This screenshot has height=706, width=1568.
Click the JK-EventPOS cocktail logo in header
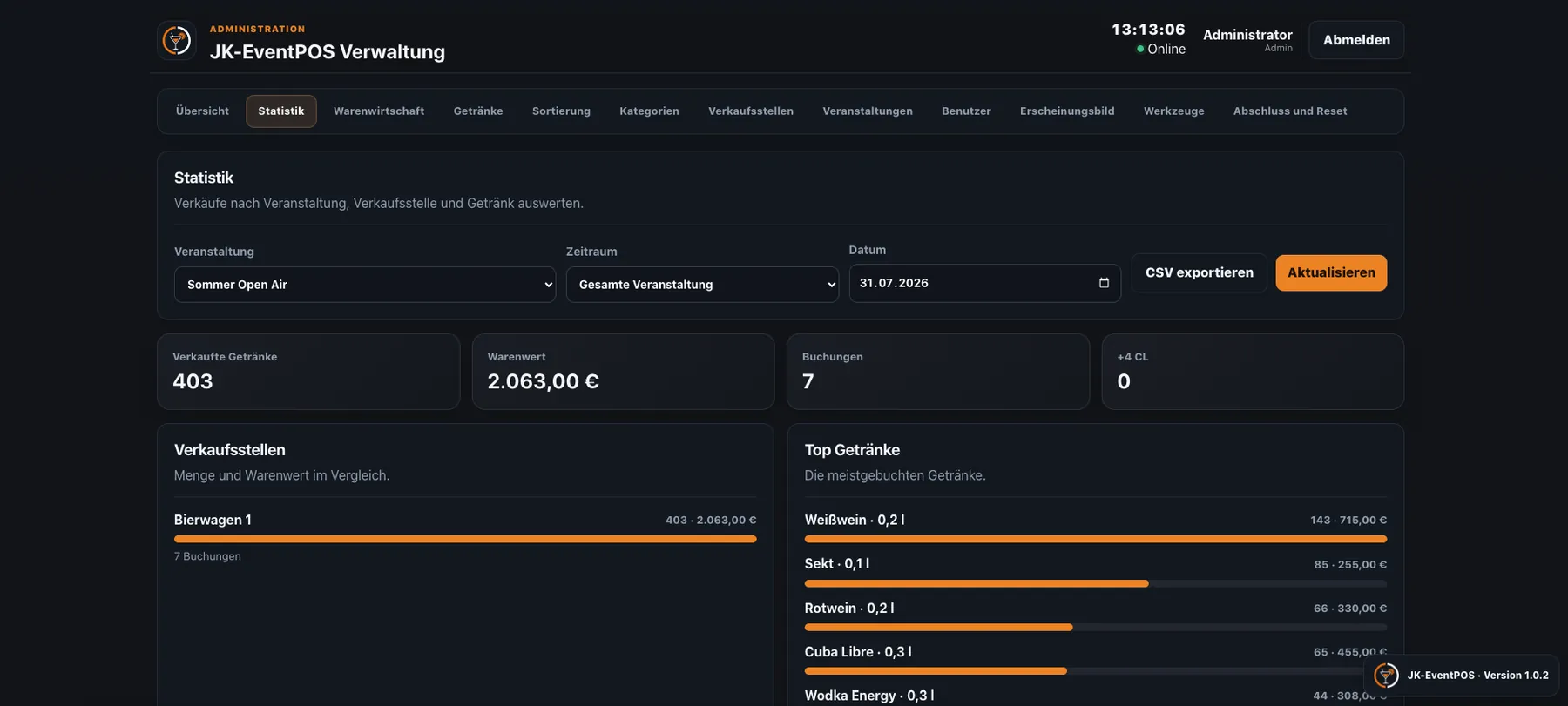(x=177, y=40)
